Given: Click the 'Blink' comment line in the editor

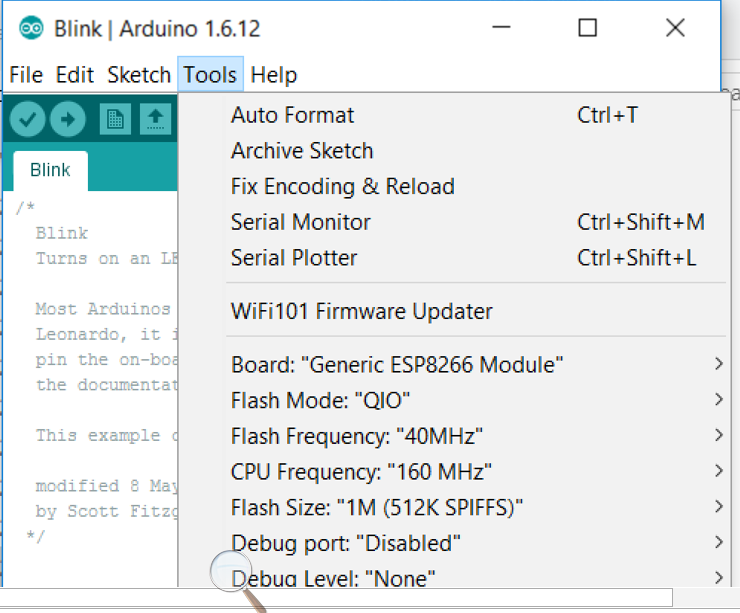Looking at the screenshot, I should [x=62, y=233].
